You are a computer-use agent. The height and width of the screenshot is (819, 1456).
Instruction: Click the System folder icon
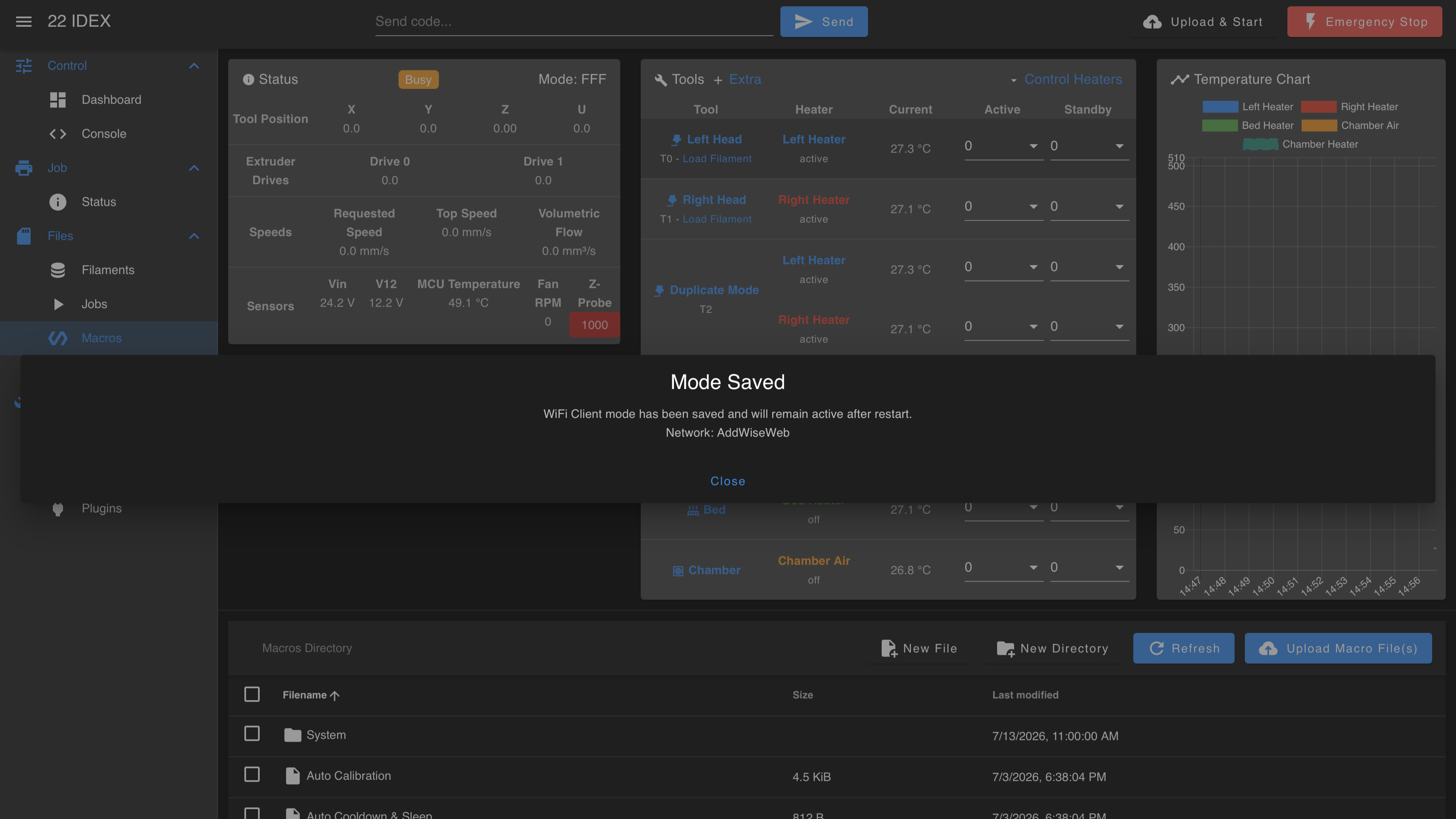tap(292, 735)
